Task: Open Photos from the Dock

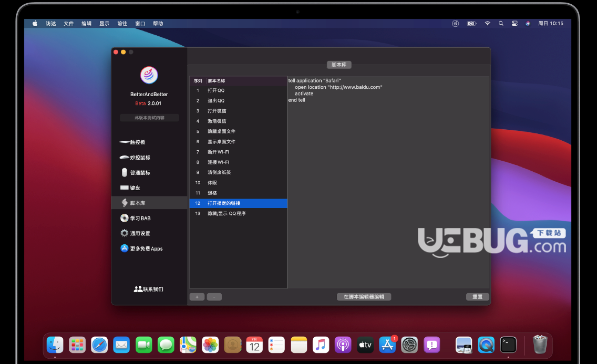Action: click(x=210, y=345)
